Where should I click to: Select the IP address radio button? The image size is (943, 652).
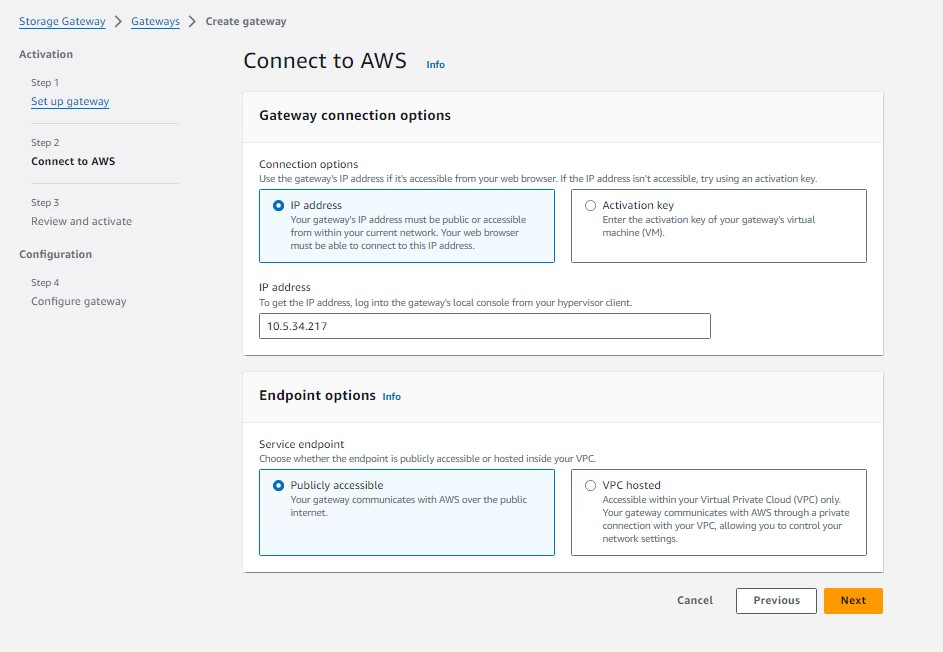278,206
